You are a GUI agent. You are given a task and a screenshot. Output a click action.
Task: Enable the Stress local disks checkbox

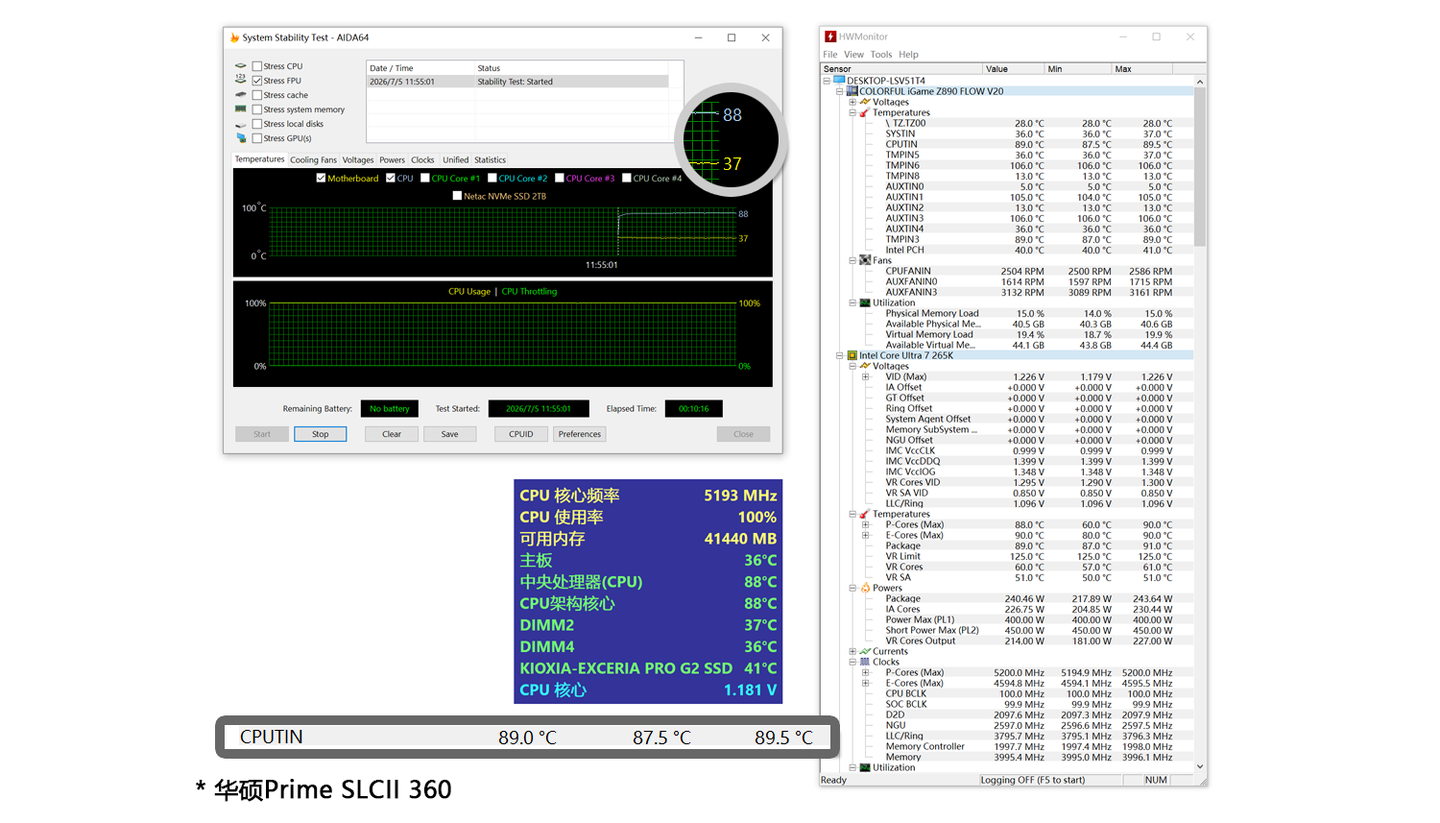point(257,124)
